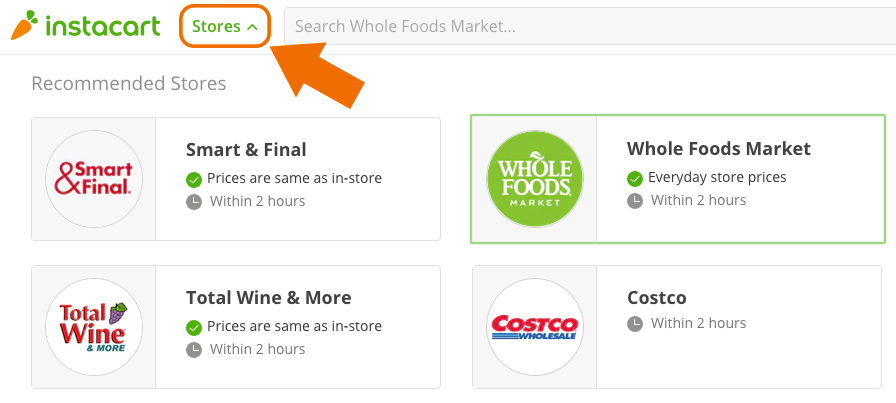The image size is (896, 403).
Task: Select the Costco store title
Action: pyautogui.click(x=657, y=298)
